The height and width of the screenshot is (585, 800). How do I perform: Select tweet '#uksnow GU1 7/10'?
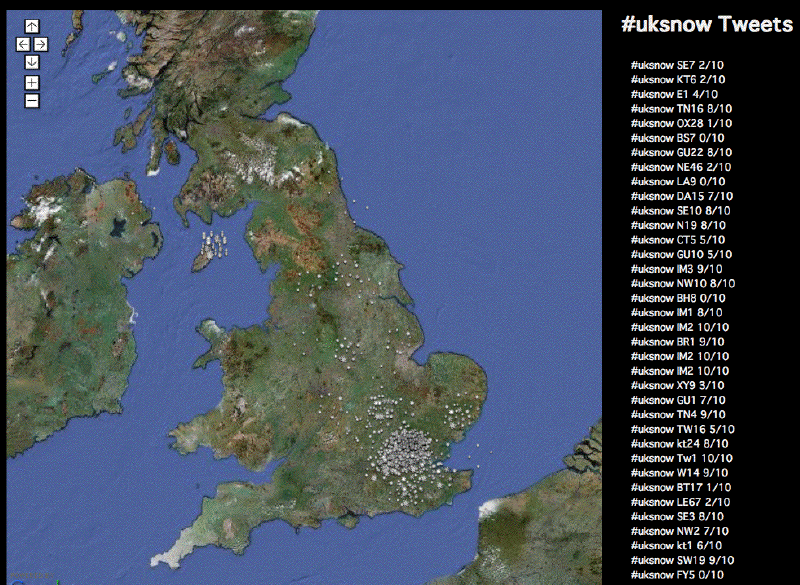(678, 400)
